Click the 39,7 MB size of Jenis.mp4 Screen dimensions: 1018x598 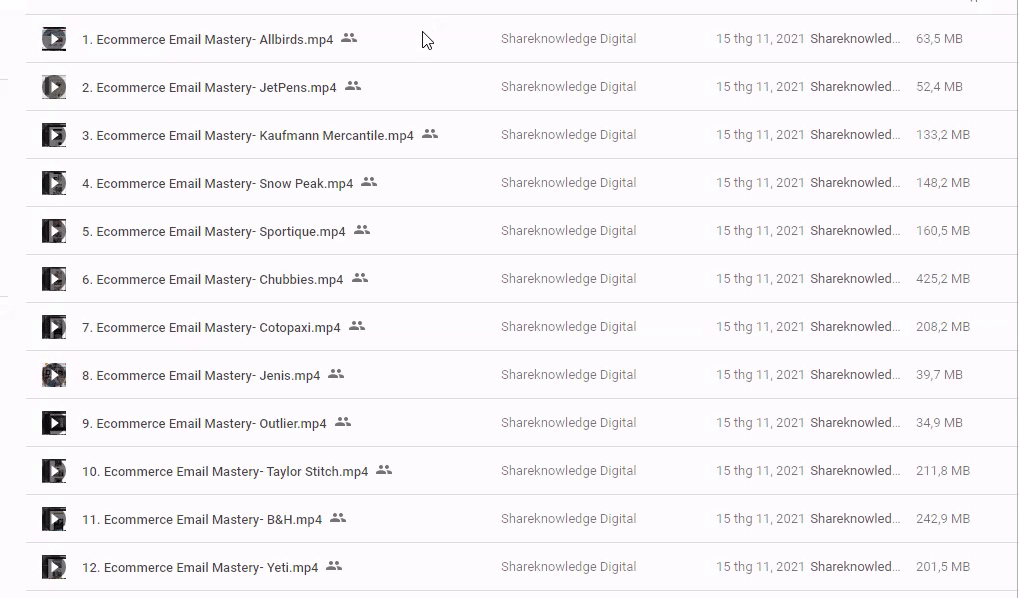pyautogui.click(x=939, y=375)
